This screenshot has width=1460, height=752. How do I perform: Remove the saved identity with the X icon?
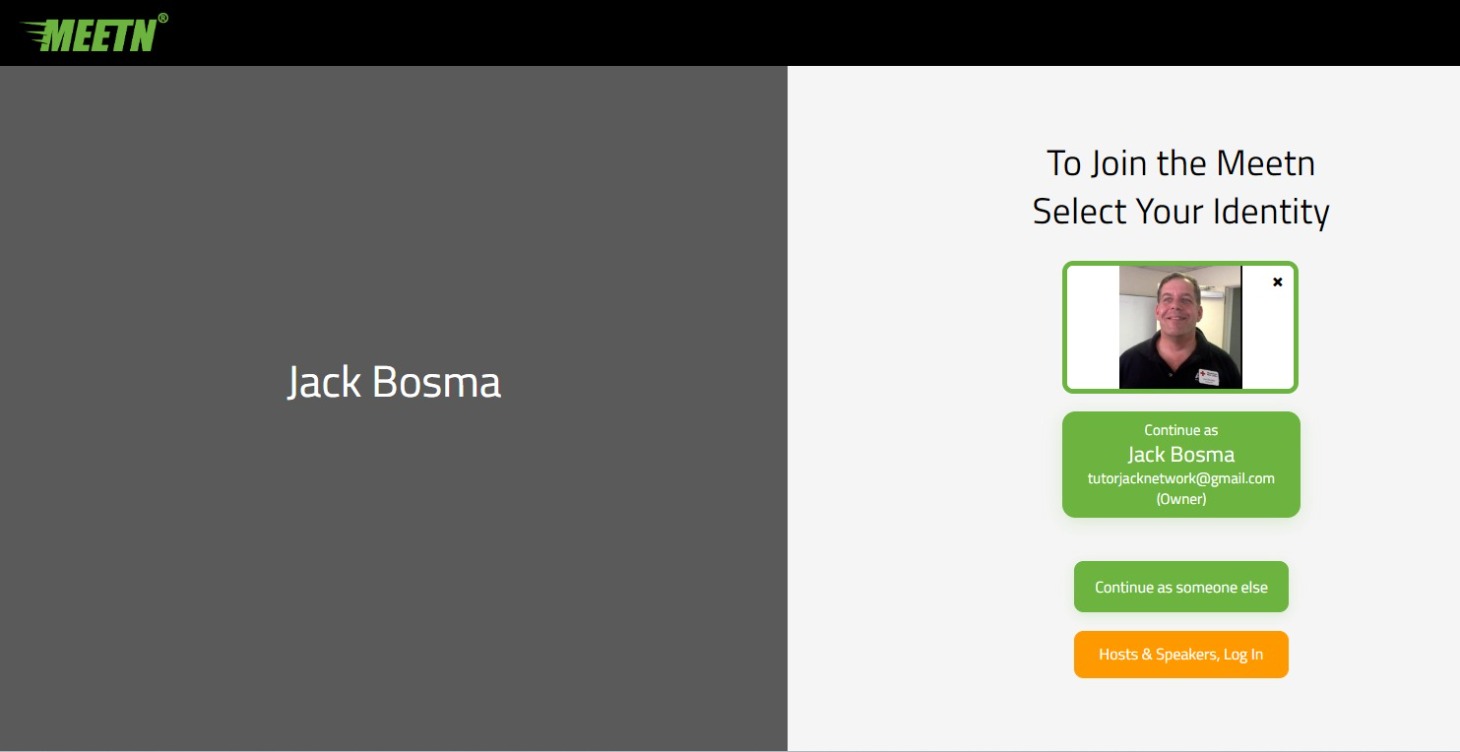click(x=1277, y=282)
